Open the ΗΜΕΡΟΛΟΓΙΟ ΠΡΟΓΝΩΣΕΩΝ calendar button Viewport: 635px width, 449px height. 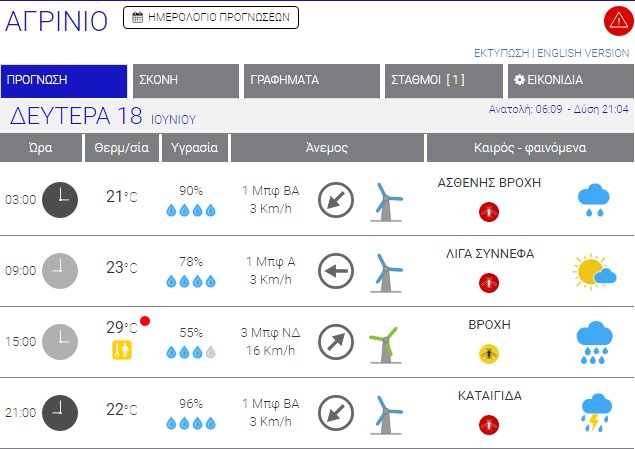pos(212,17)
